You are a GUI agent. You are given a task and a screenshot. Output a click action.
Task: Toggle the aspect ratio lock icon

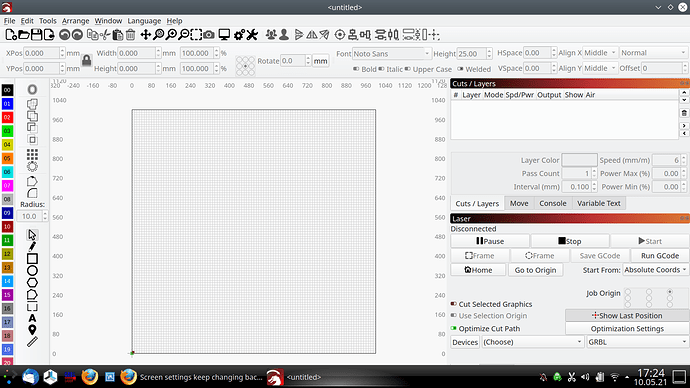tap(87, 60)
